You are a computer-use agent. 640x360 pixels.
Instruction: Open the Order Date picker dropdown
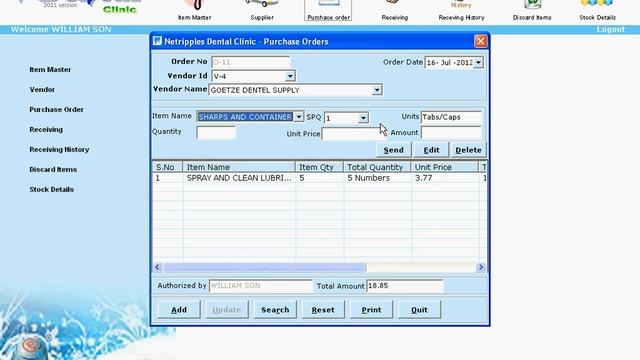coord(478,62)
